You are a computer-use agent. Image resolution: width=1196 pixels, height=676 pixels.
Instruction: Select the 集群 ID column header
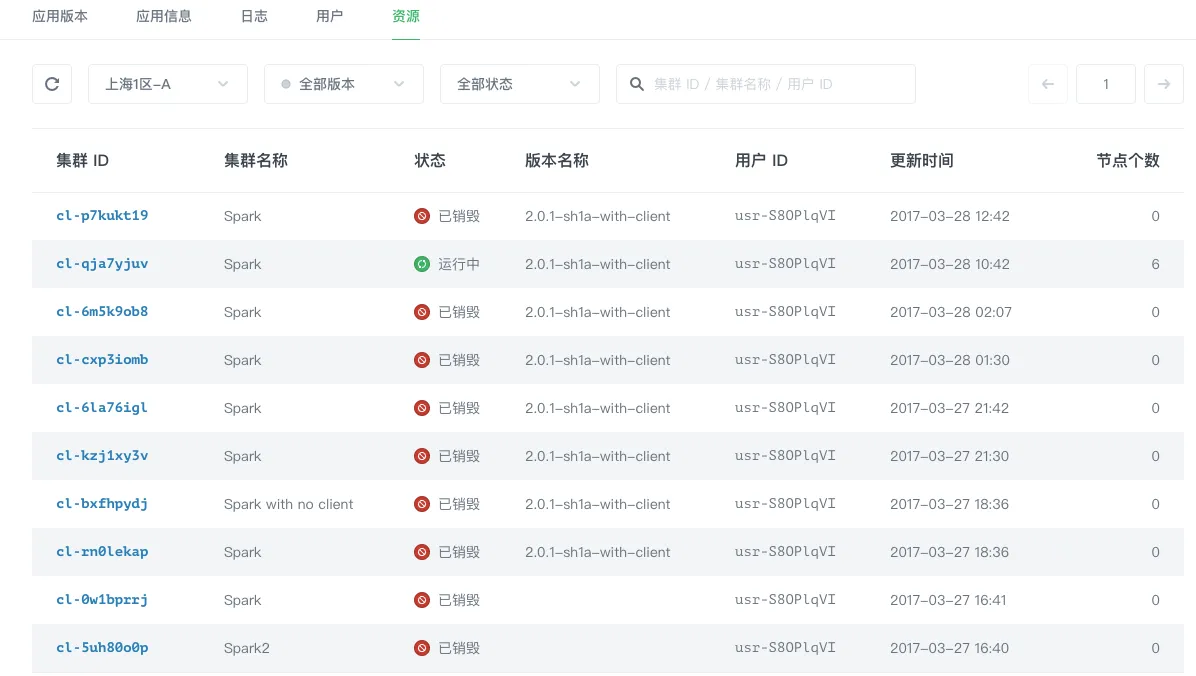[82, 160]
